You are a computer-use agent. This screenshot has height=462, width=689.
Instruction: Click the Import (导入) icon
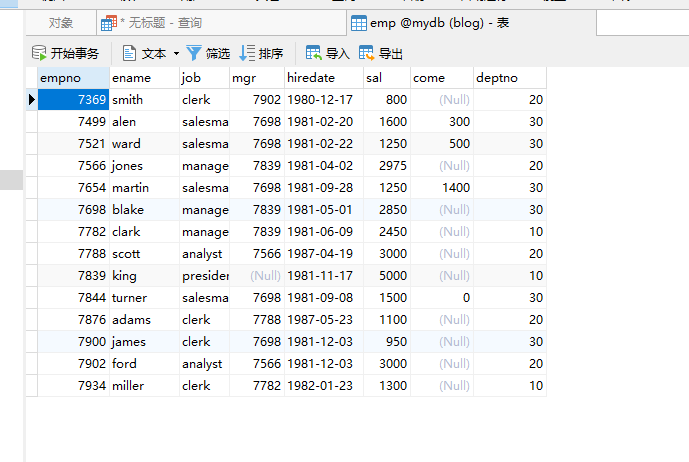[x=314, y=53]
